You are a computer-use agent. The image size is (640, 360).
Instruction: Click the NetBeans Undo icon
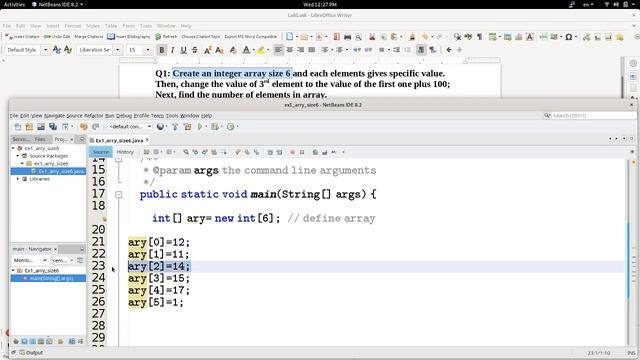pyautogui.click(x=84, y=127)
